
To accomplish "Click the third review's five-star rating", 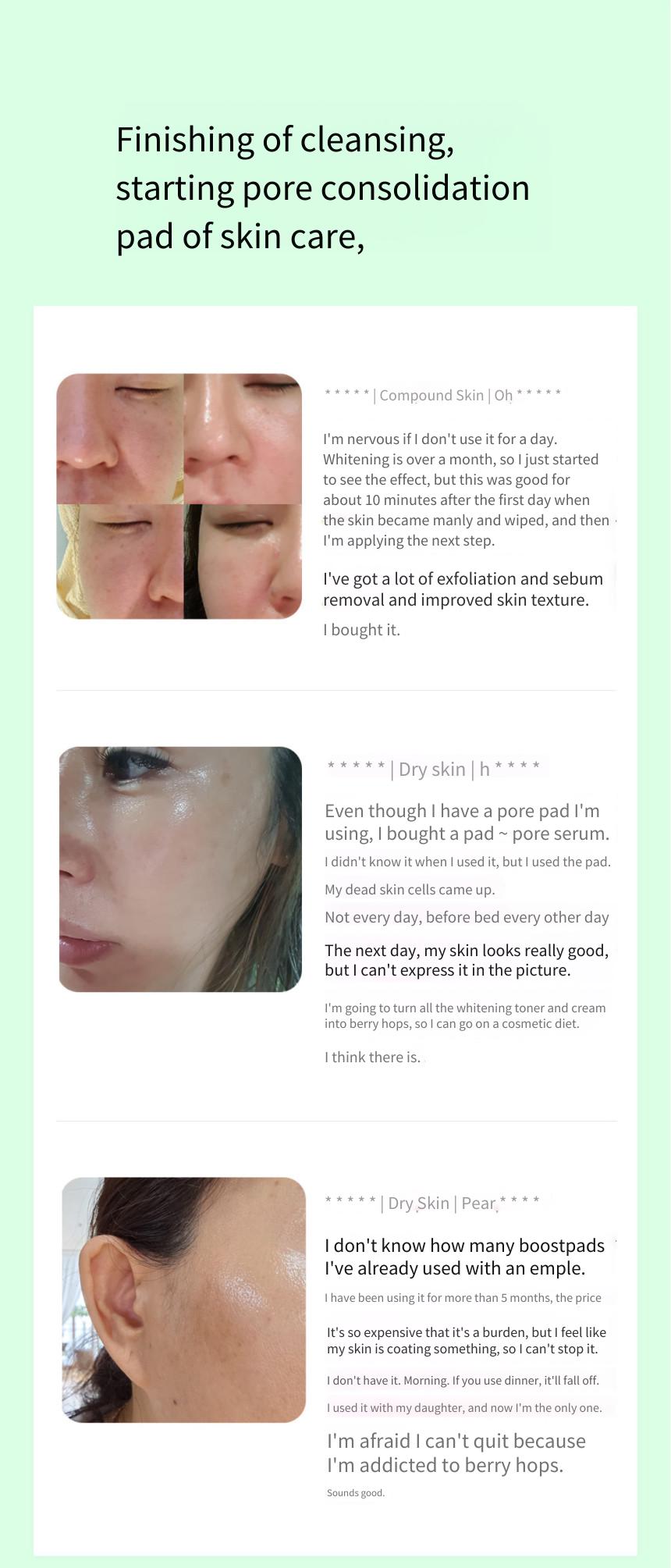I will [x=350, y=1201].
